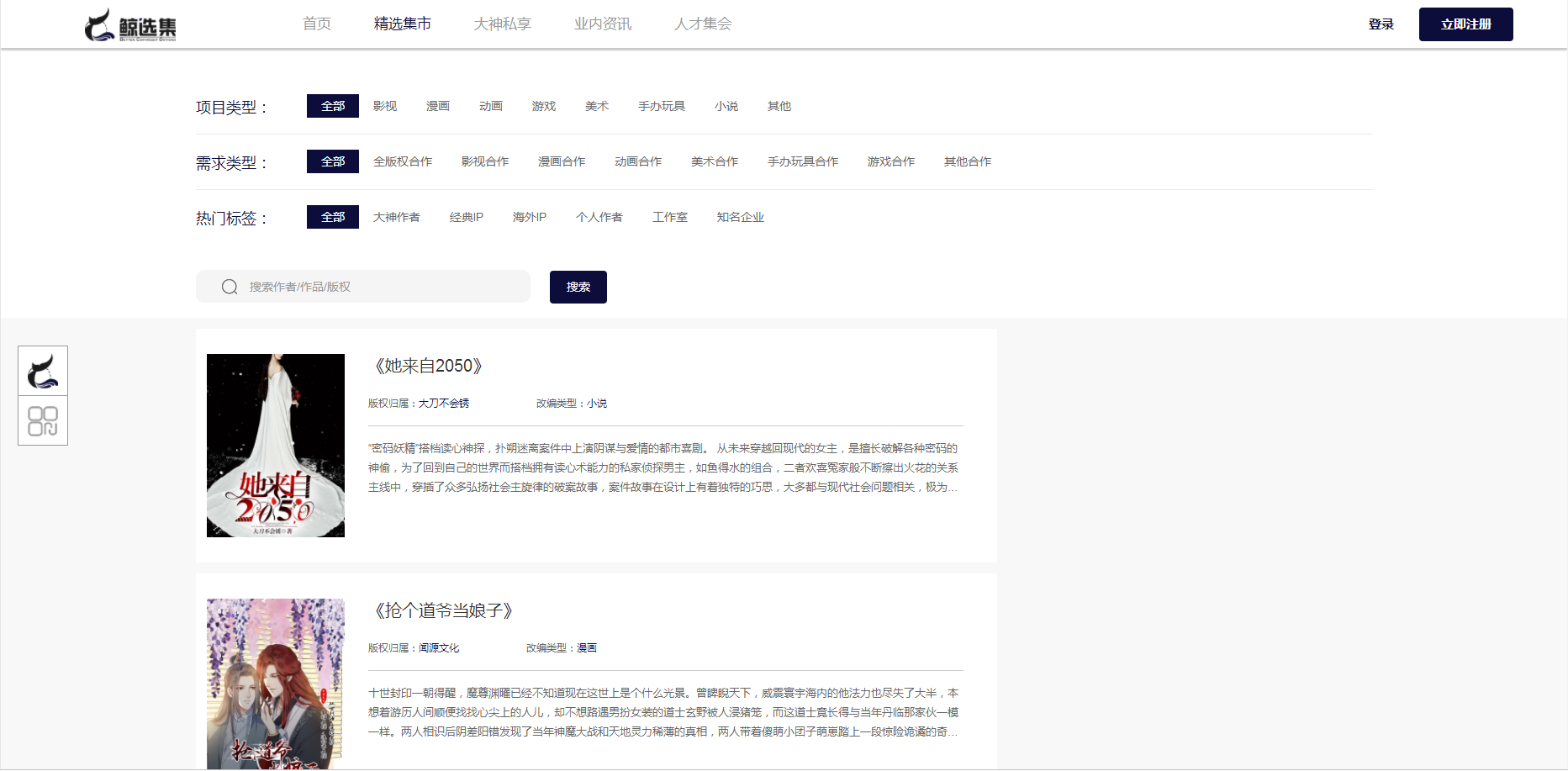Image resolution: width=1568 pixels, height=771 pixels.
Task: Filter demand type by 游戏合作
Action: coord(890,161)
